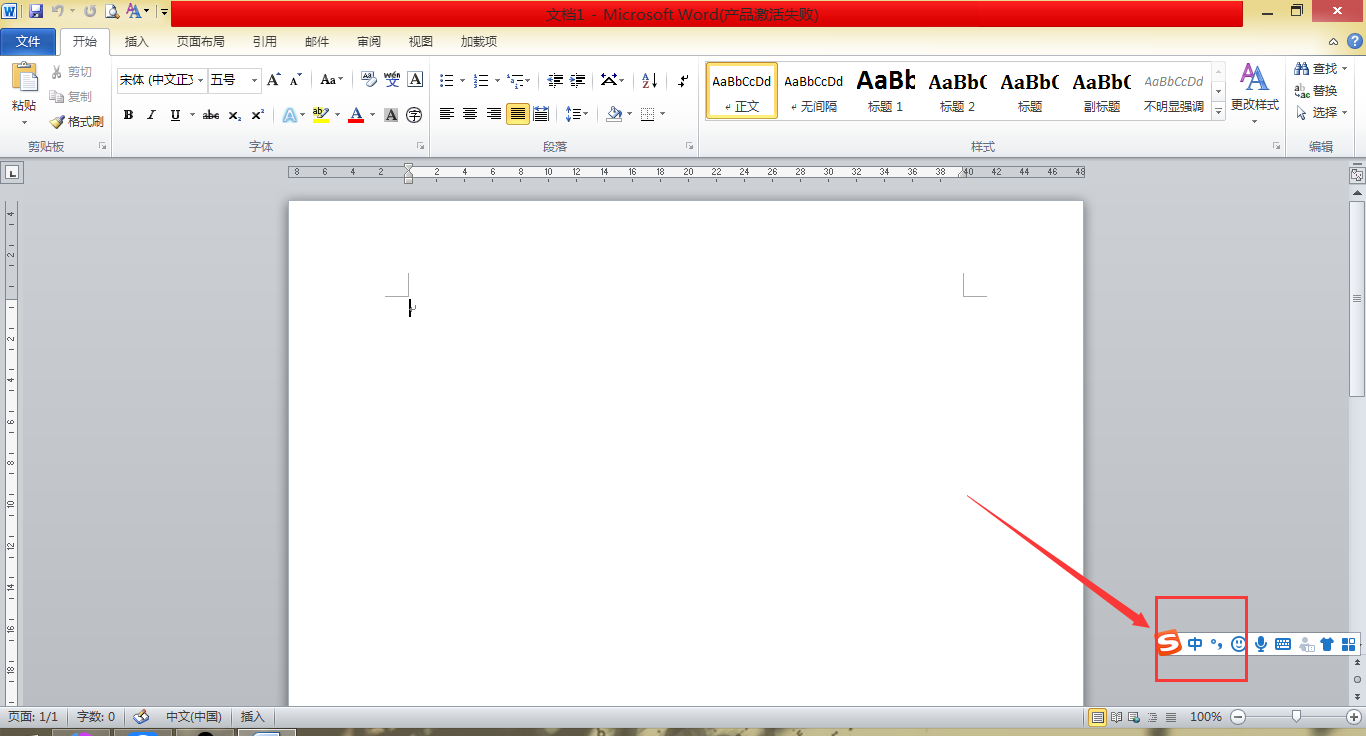Switch to the 审阅 Review tab
The image size is (1366, 736).
[369, 41]
